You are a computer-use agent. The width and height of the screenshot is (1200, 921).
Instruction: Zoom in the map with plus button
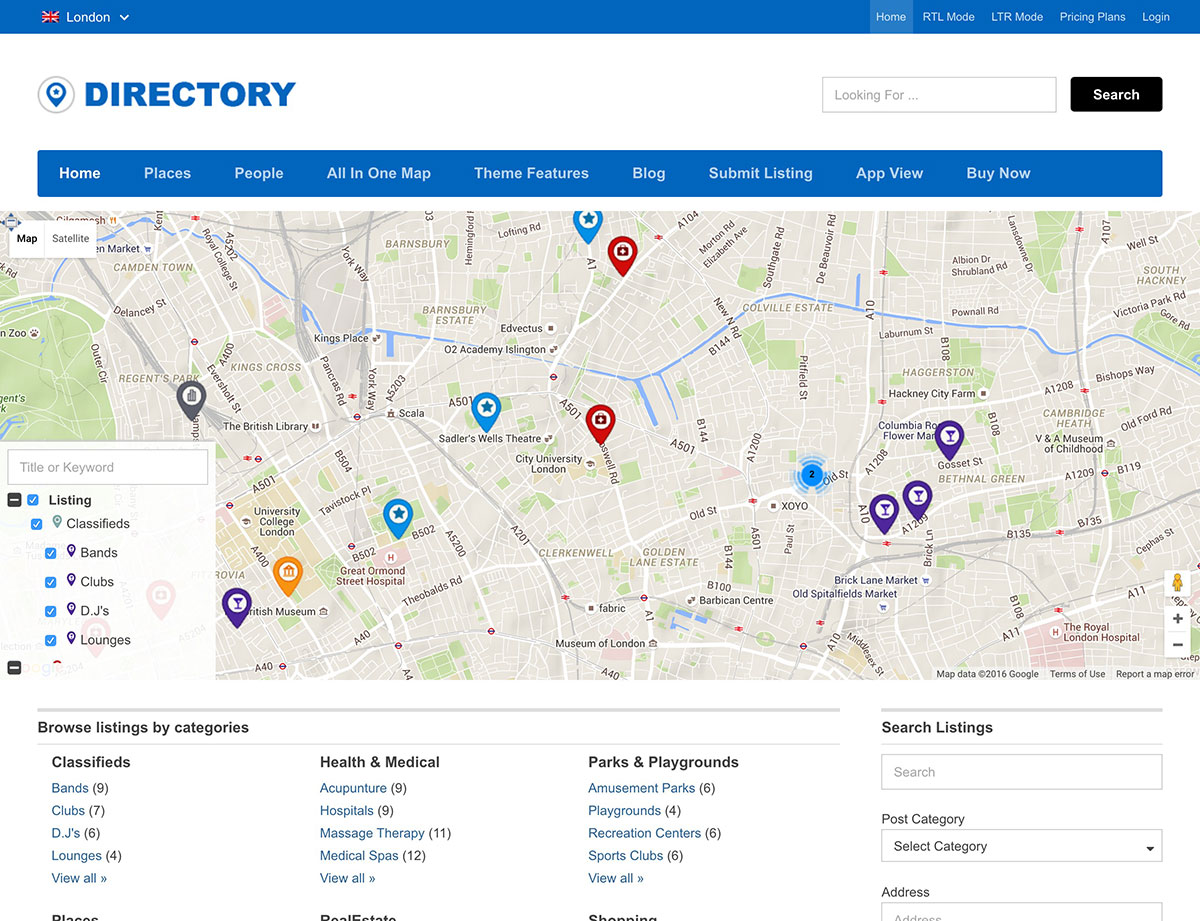[x=1177, y=619]
